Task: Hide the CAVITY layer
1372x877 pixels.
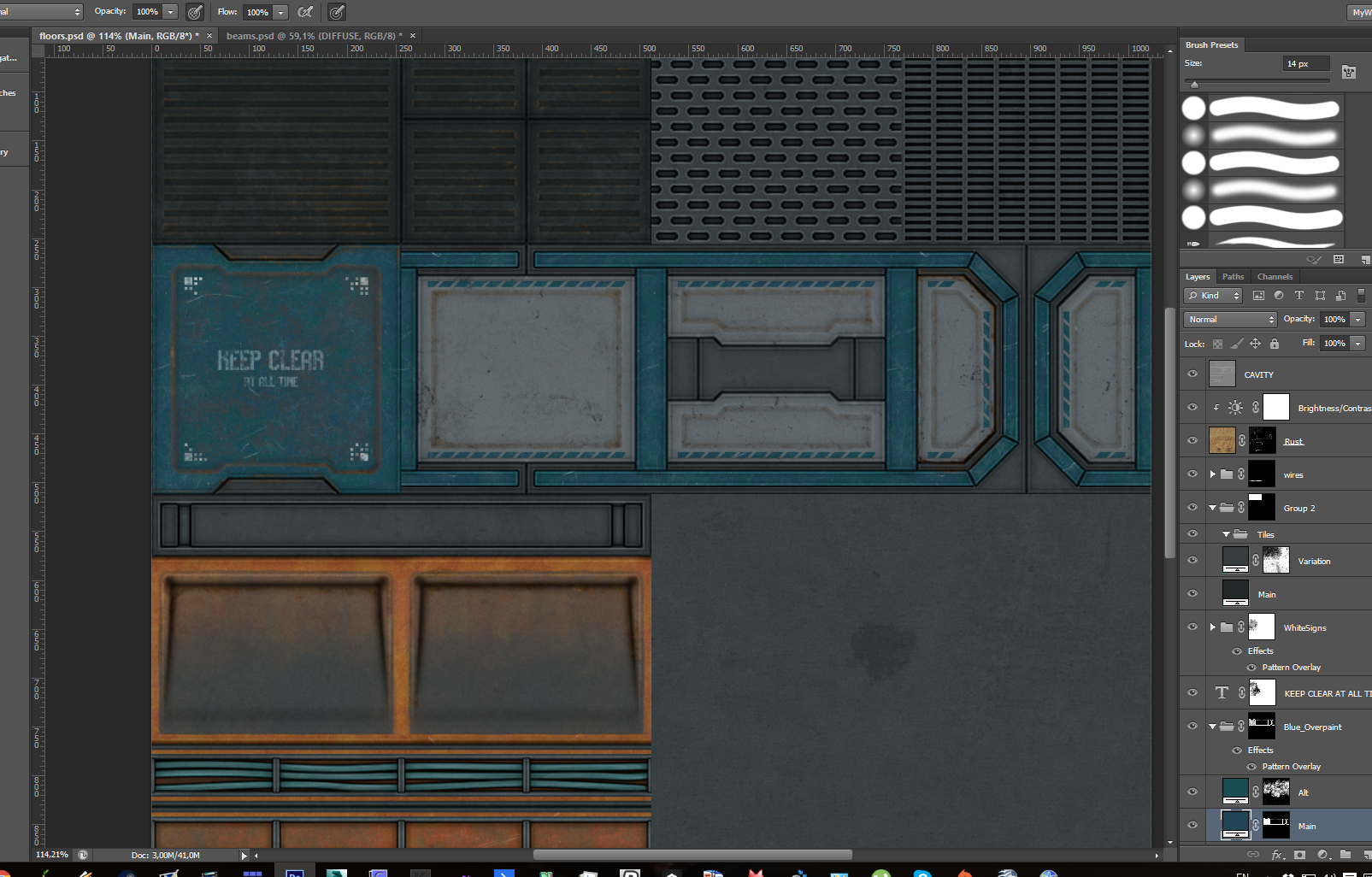Action: (x=1192, y=374)
